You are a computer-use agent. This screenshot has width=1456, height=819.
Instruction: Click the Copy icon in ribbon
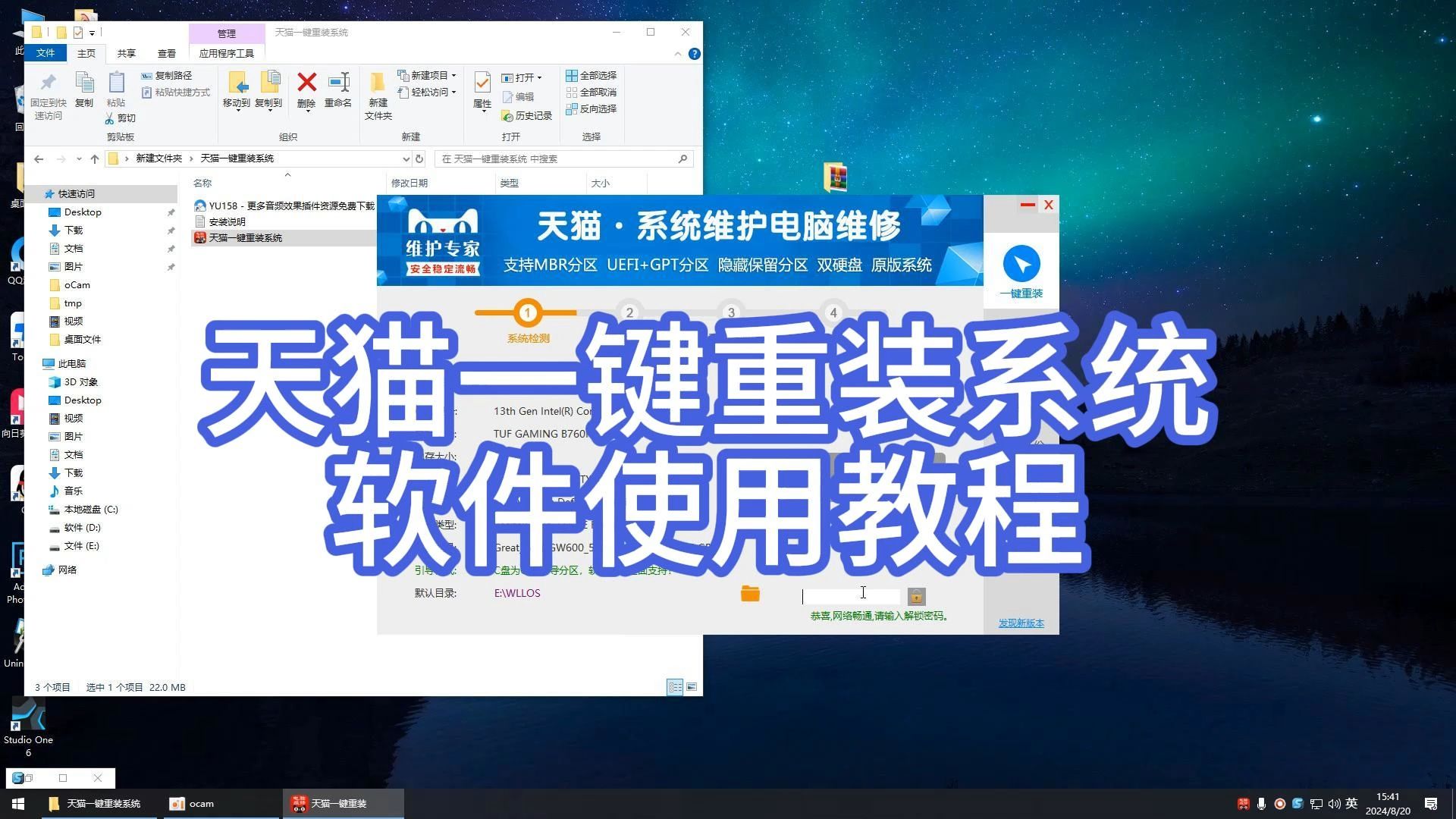tap(84, 83)
